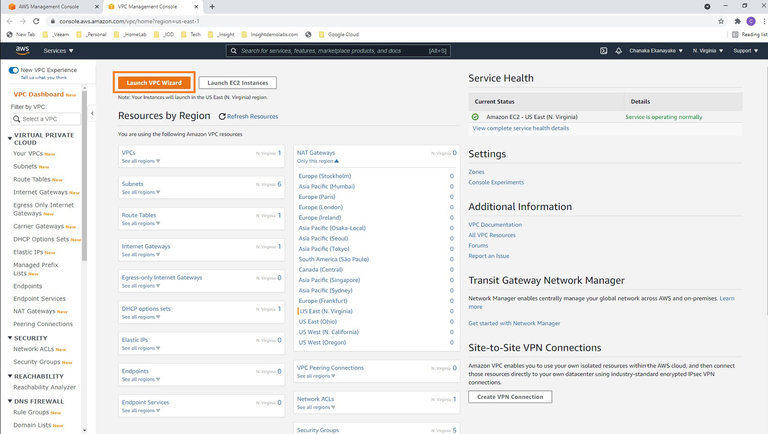Reload the page in browser
This screenshot has width=768, height=434.
[37, 20]
